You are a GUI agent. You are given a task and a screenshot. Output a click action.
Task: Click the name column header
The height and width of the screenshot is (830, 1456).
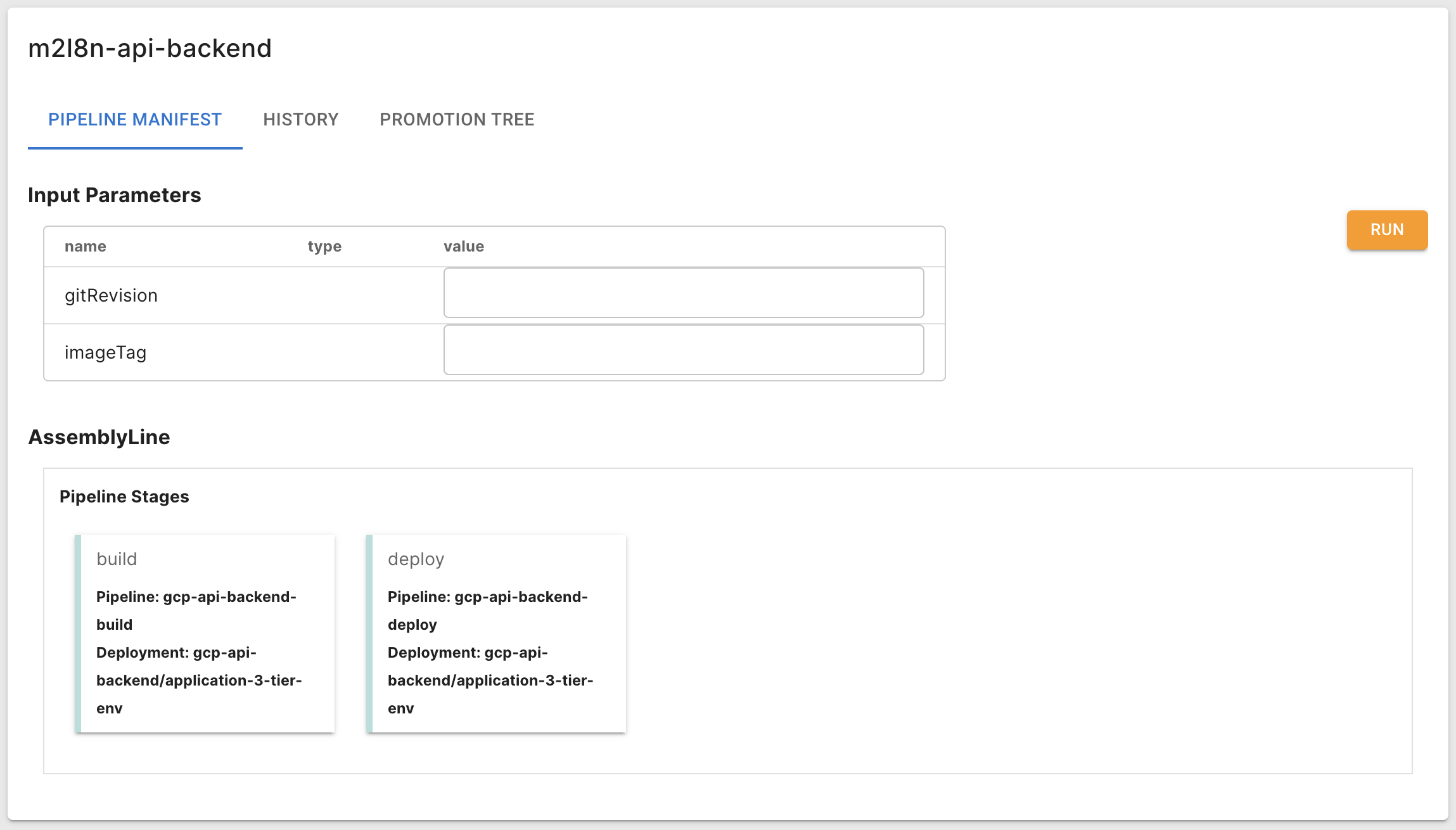[86, 246]
